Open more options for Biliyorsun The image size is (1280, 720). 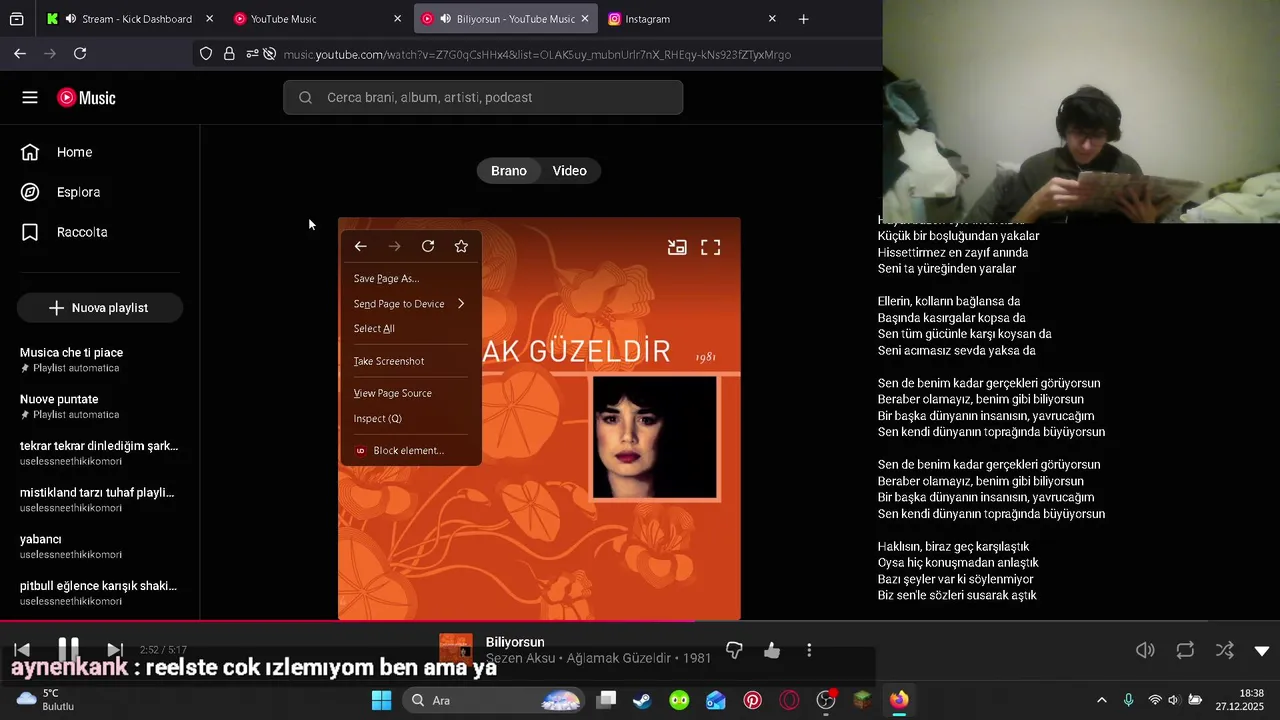click(809, 650)
